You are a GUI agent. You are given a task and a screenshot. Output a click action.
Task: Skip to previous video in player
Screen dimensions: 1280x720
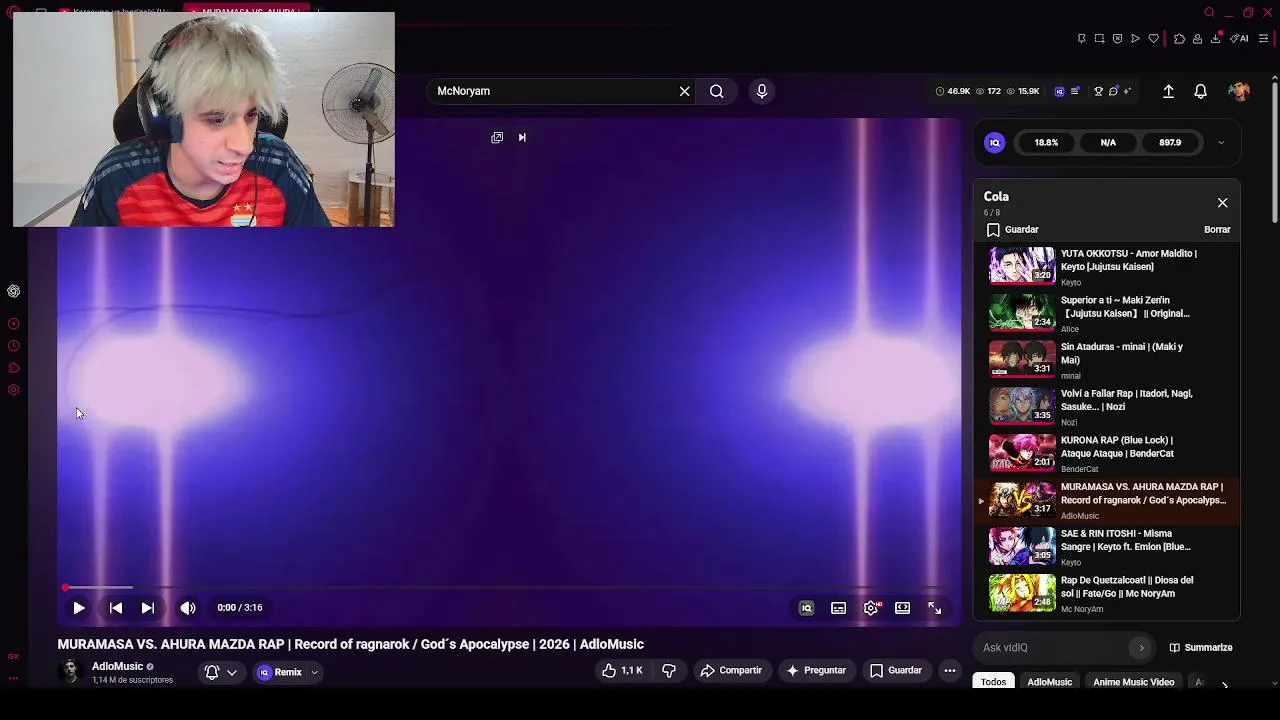116,608
